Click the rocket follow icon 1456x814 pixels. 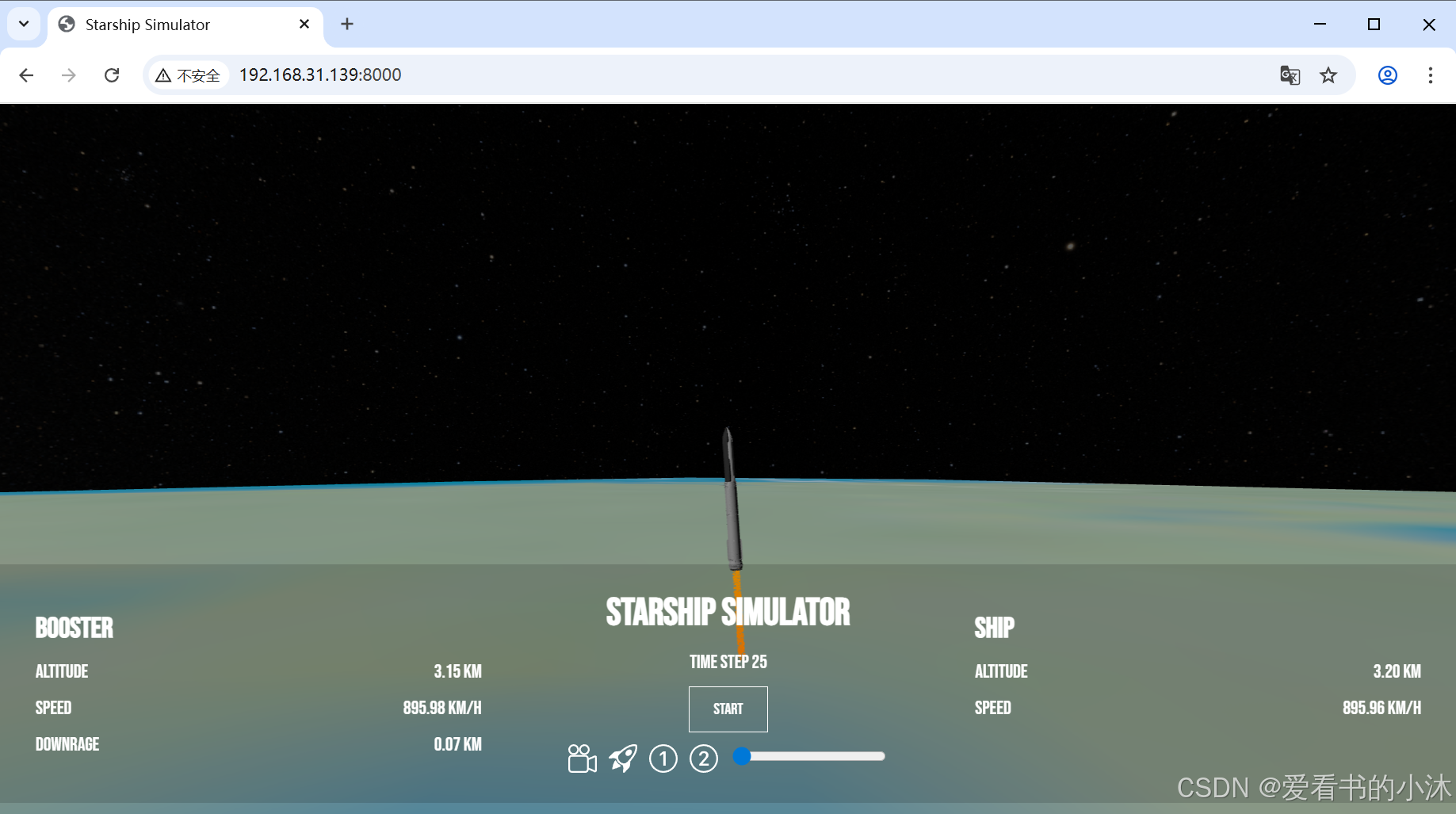coord(623,759)
